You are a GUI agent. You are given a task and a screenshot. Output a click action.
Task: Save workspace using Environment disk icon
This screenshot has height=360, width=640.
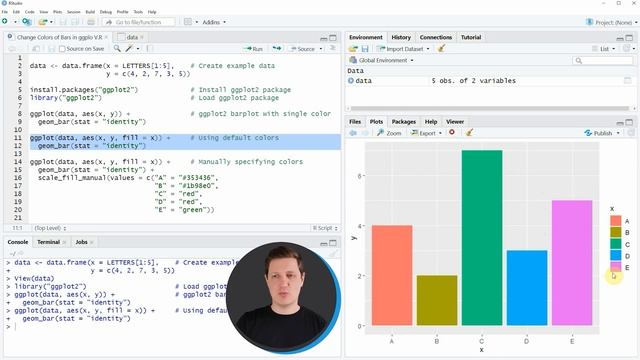click(x=365, y=49)
